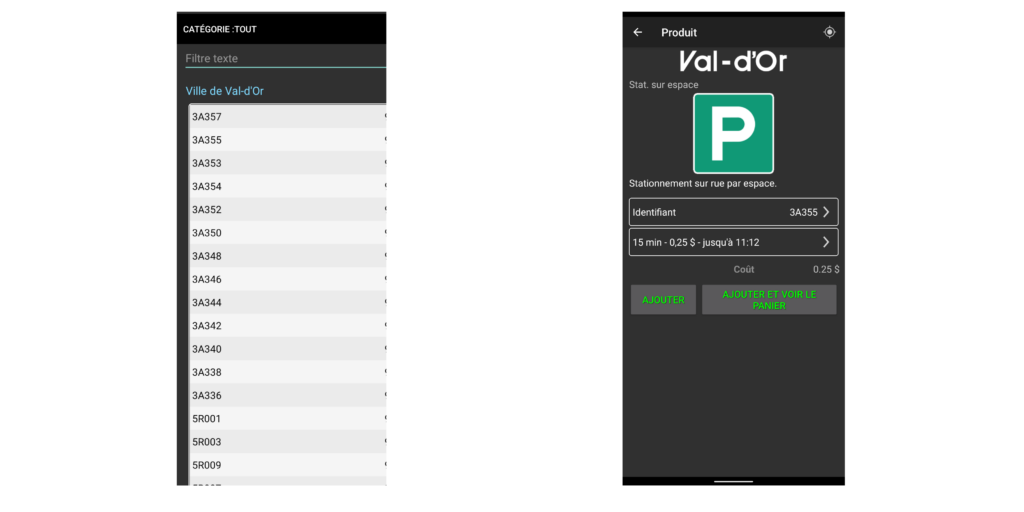Screen dimensions: 1024x512
Task: Select identifier 3A344 in the list
Action: tap(288, 302)
